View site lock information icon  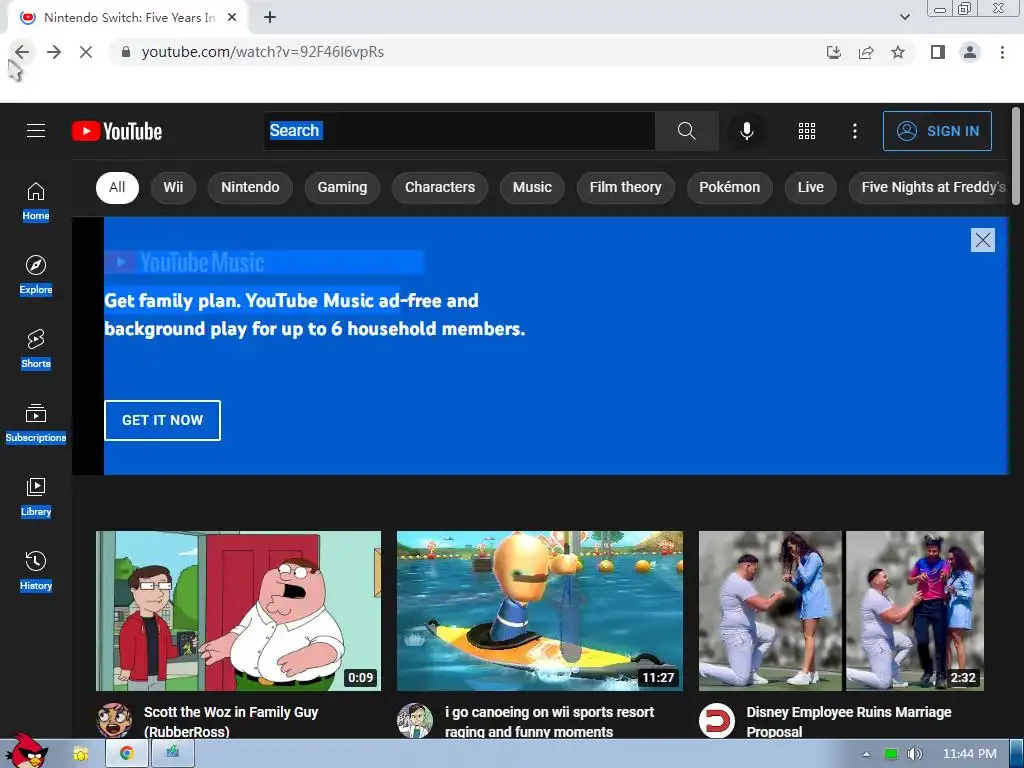click(126, 52)
